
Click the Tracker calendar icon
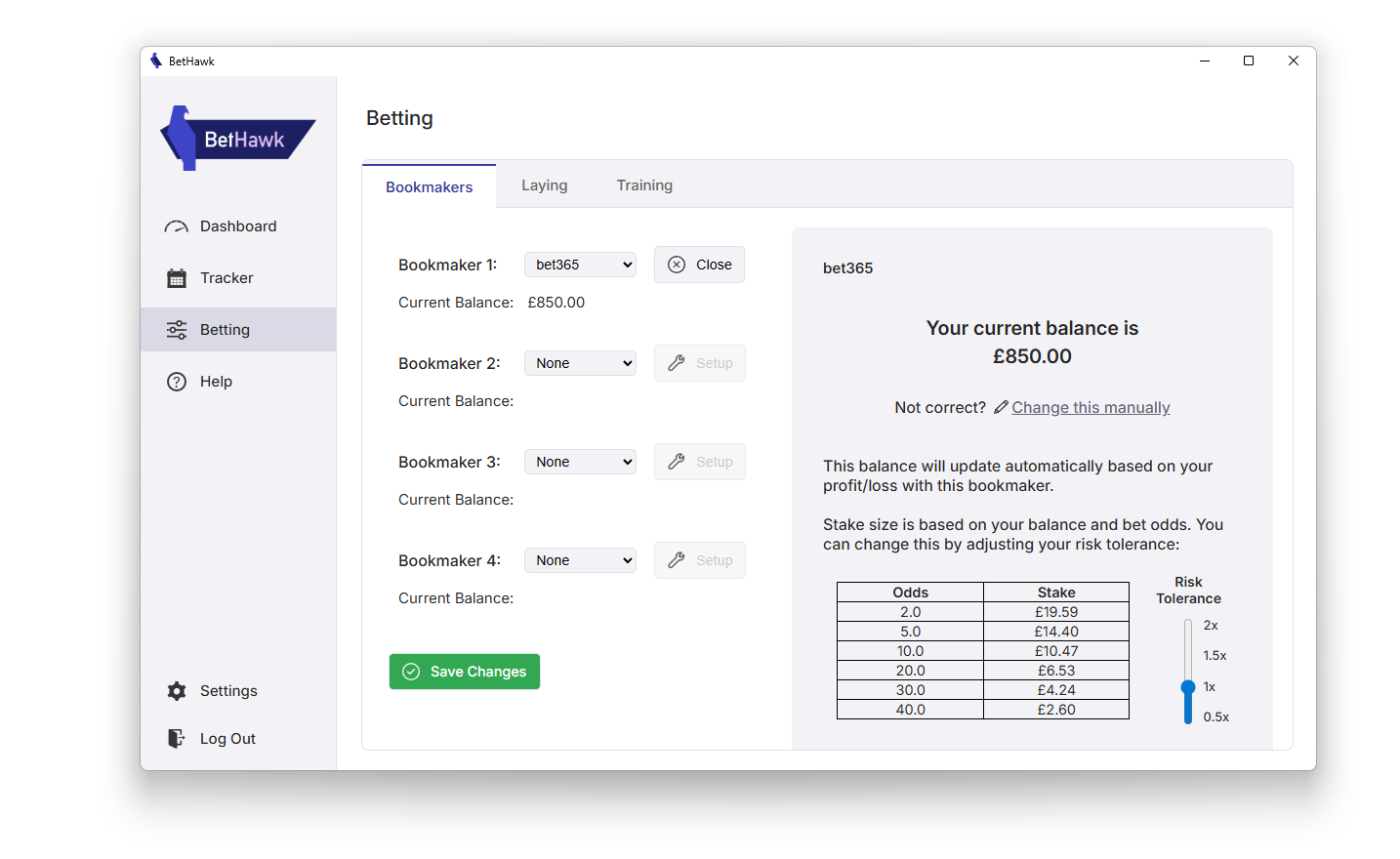[176, 278]
